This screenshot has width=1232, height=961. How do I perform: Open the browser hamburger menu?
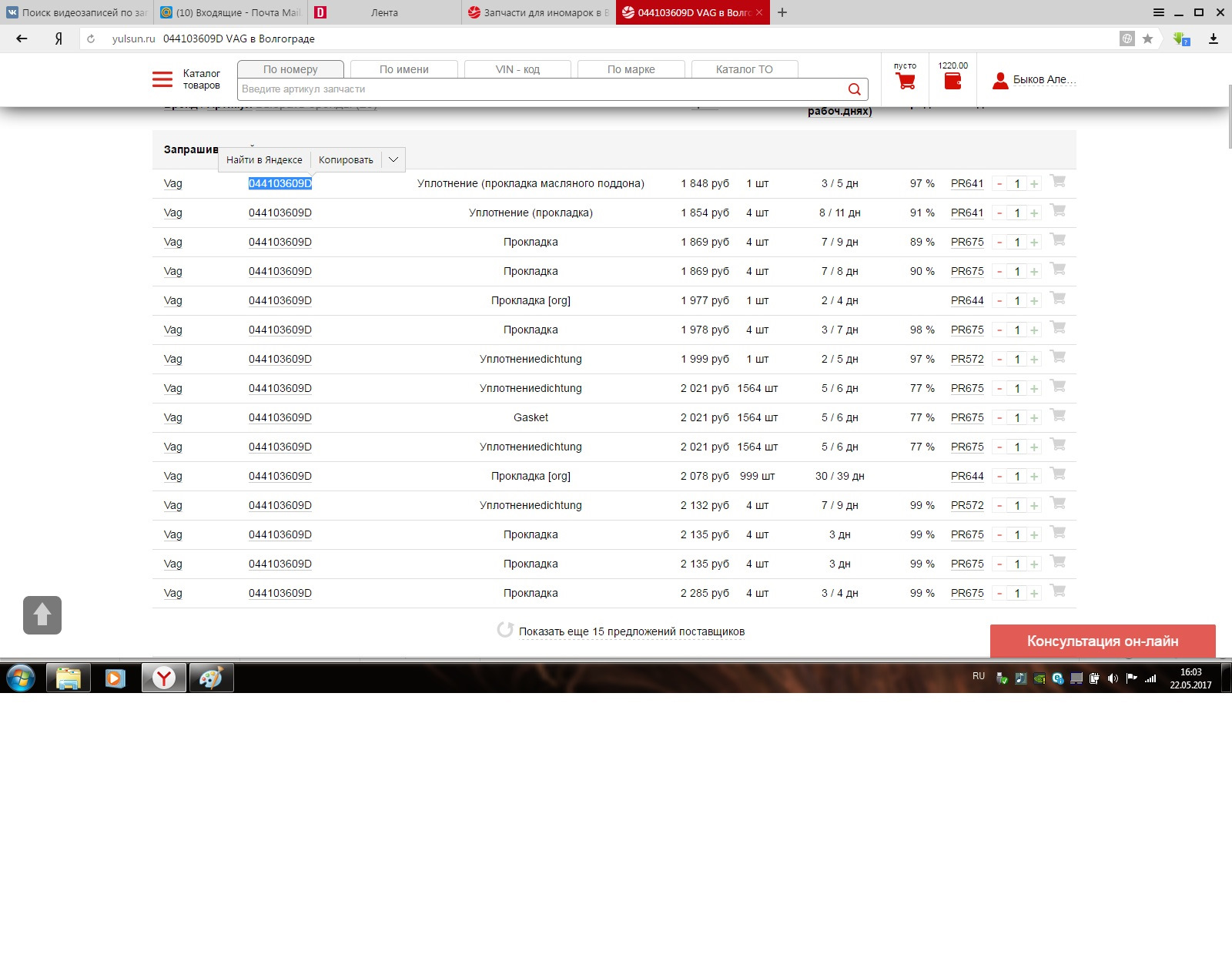click(x=1159, y=12)
